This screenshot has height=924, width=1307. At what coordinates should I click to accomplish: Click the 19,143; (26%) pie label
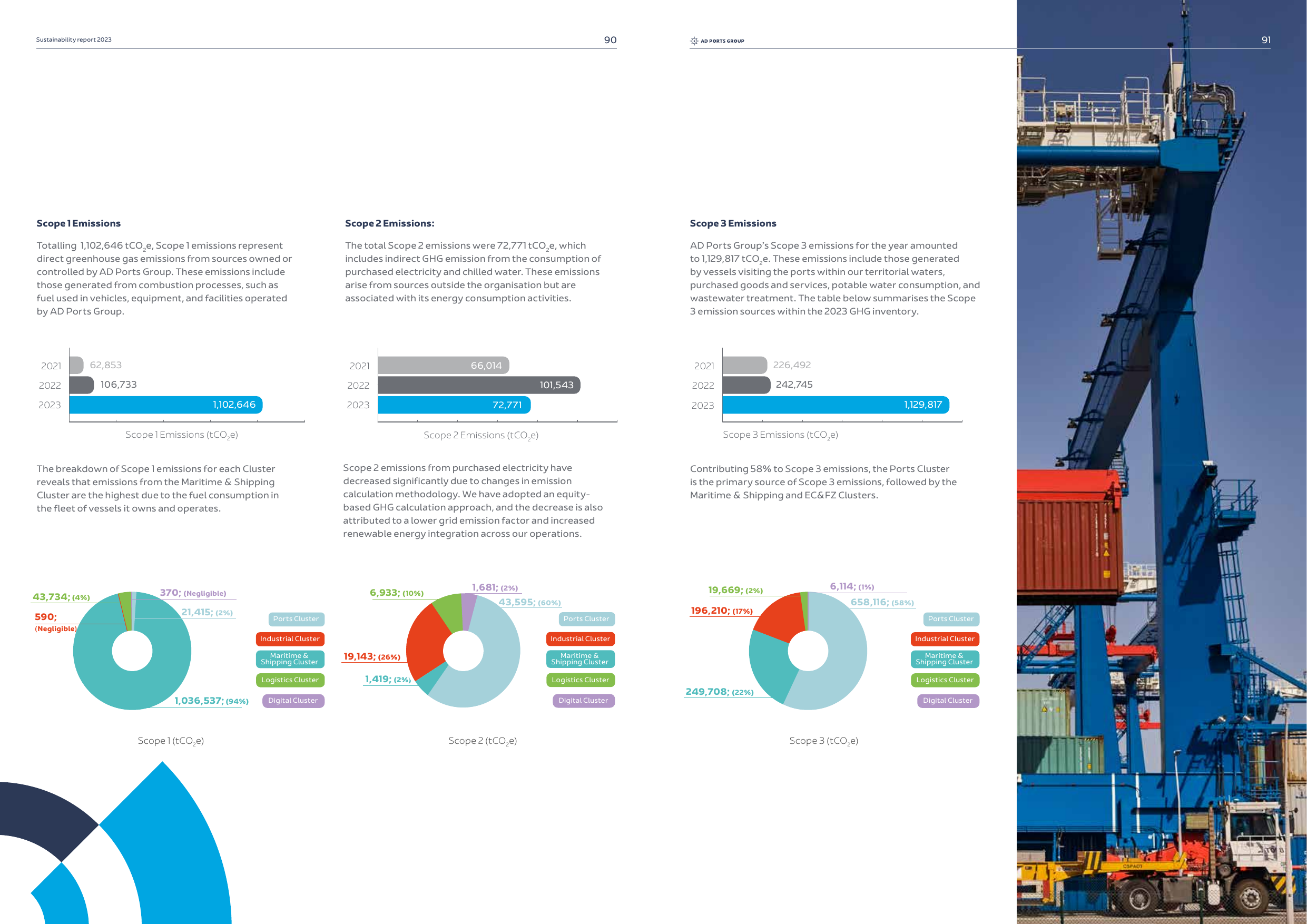click(372, 656)
